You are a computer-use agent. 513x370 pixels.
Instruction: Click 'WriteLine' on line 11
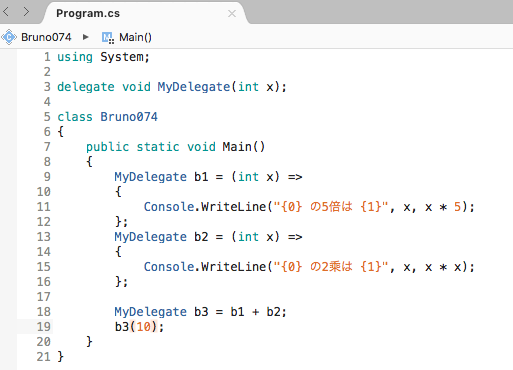pyautogui.click(x=234, y=207)
